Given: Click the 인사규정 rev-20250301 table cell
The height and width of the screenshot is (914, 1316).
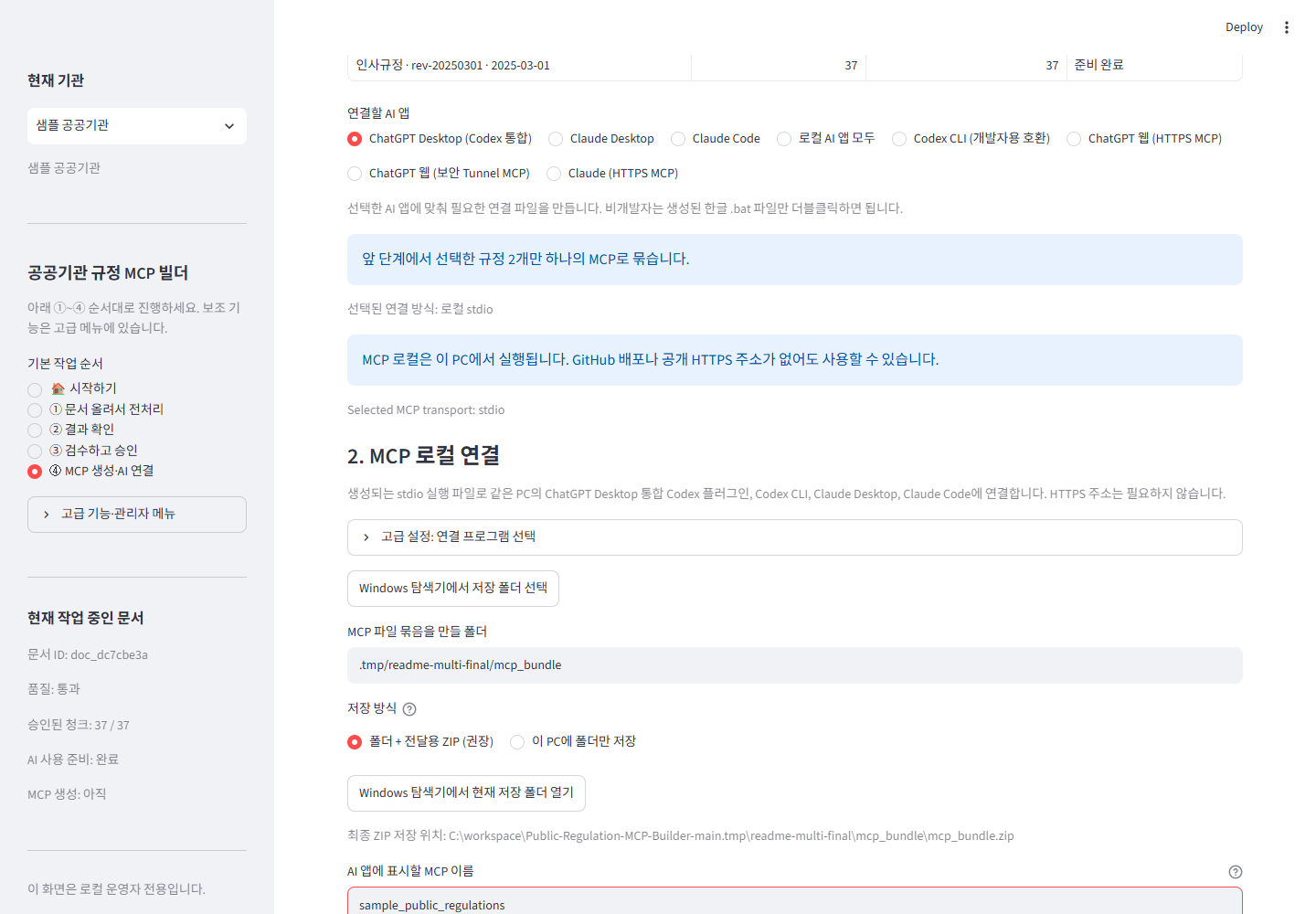Looking at the screenshot, I should click(x=519, y=66).
